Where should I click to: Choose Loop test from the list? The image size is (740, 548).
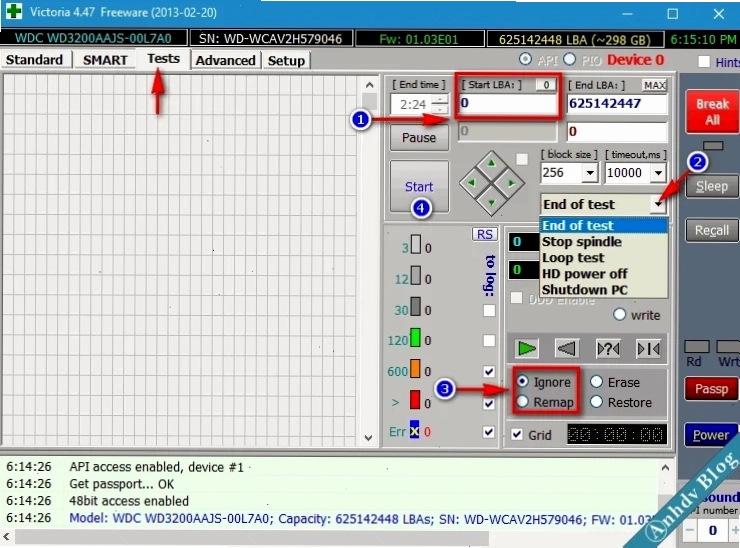click(604, 258)
